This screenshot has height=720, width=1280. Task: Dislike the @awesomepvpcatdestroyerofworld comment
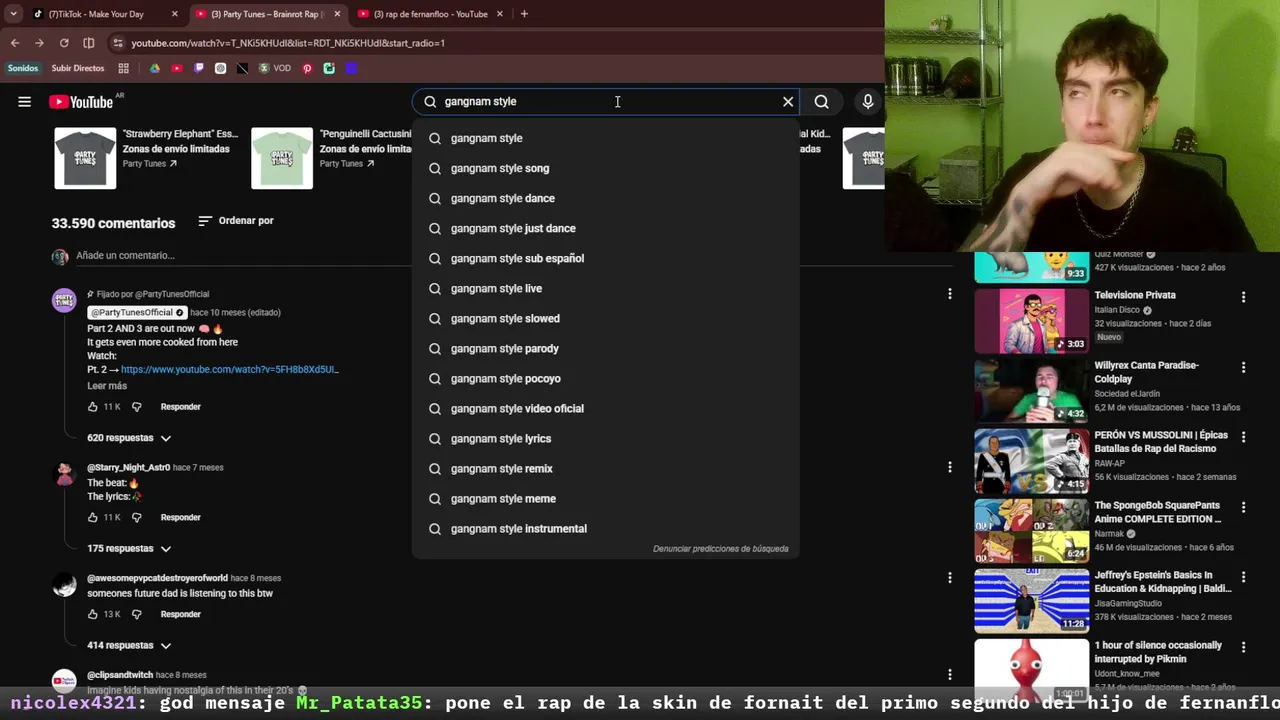click(x=137, y=614)
